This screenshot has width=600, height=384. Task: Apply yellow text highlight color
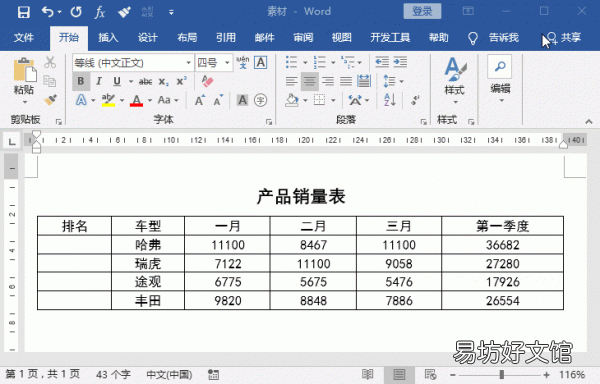[108, 101]
